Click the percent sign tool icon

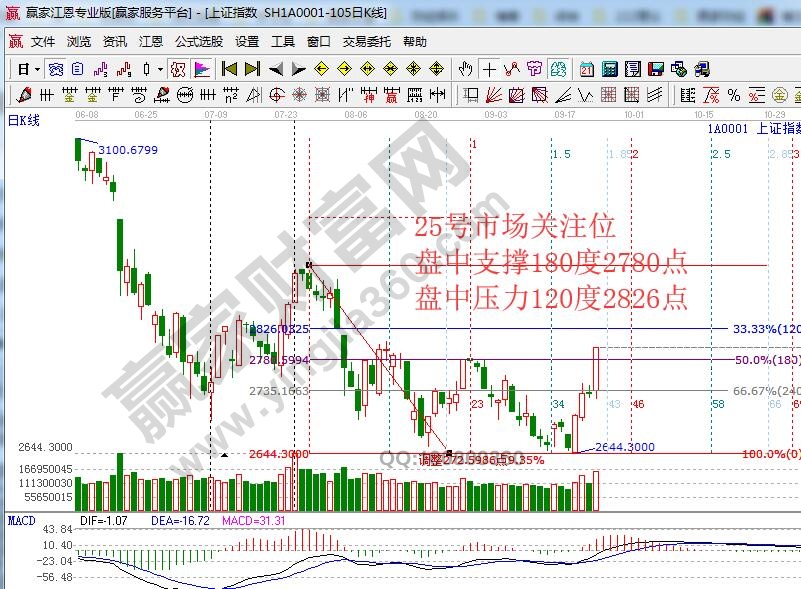[x=734, y=96]
